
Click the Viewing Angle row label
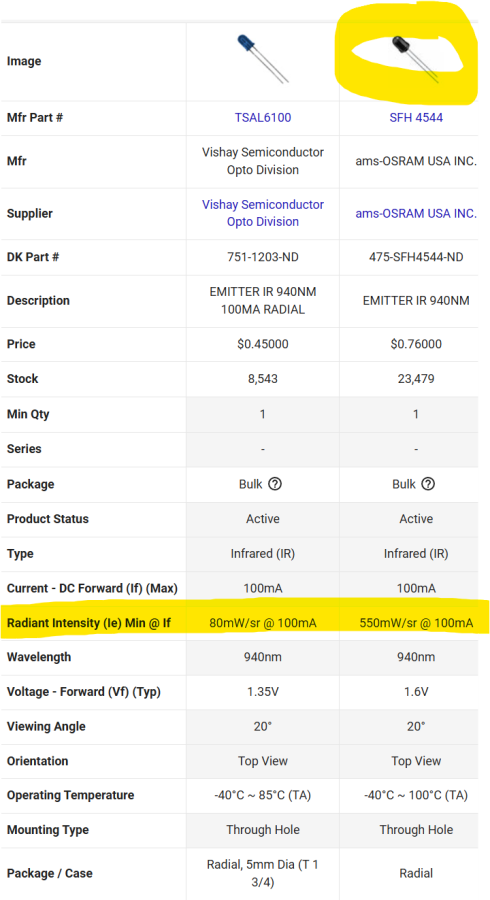[46, 726]
